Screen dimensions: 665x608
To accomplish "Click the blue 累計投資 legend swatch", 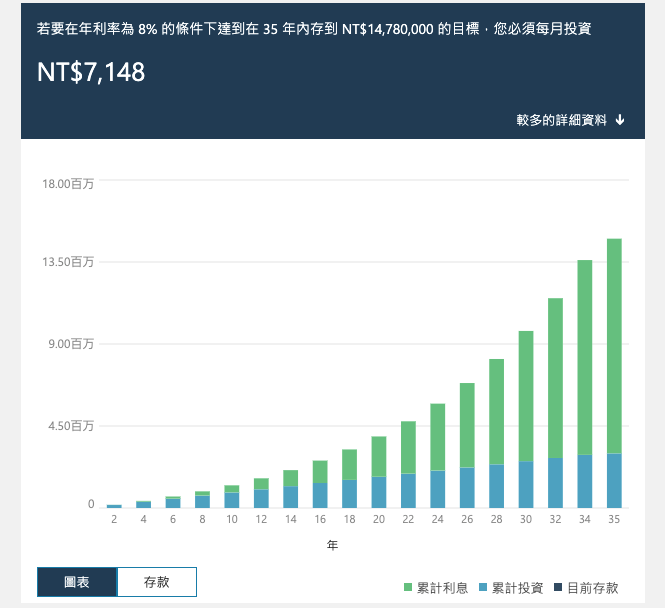I will pyautogui.click(x=483, y=587).
